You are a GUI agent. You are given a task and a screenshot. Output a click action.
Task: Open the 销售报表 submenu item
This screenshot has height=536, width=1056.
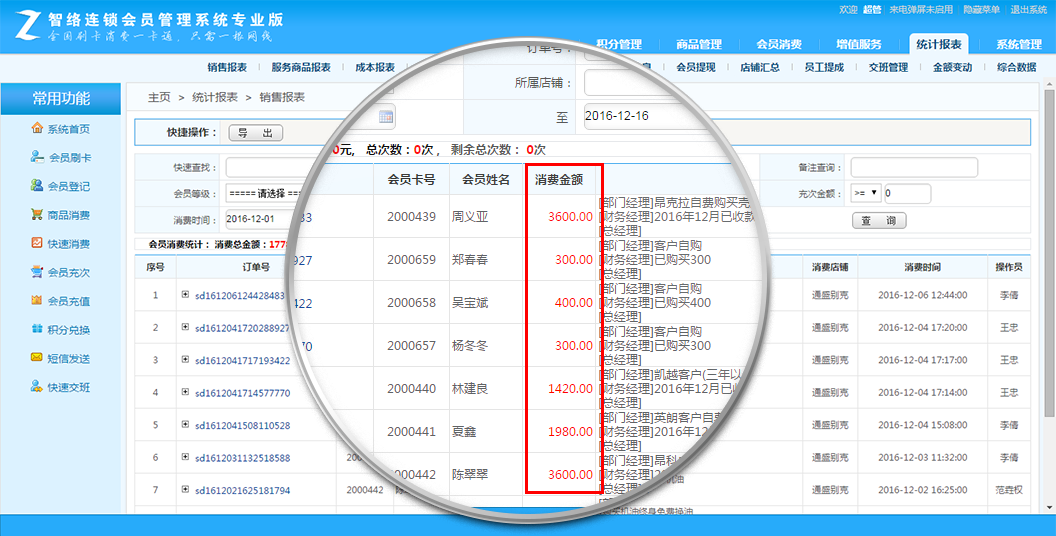tap(227, 67)
